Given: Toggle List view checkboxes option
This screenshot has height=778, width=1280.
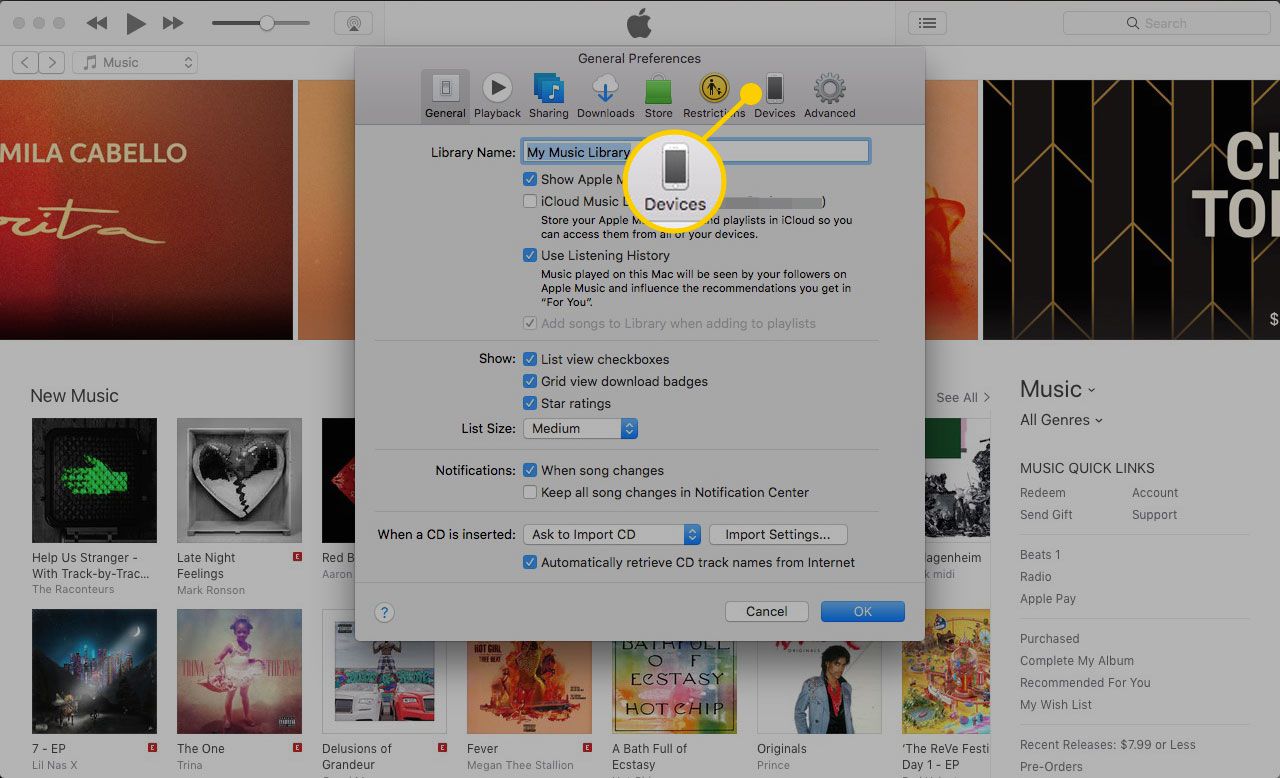Looking at the screenshot, I should 530,359.
